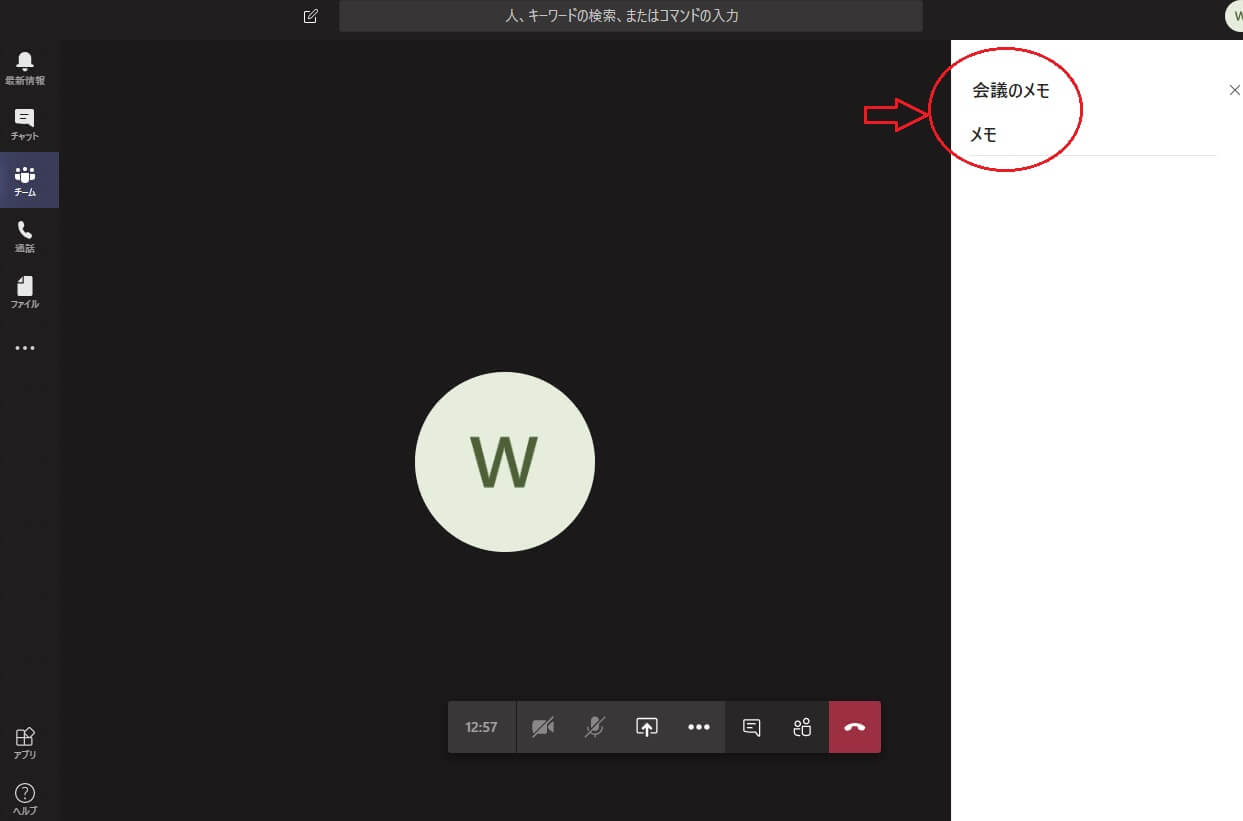Unmute the microphone in meeting
The height and width of the screenshot is (821, 1243).
tap(595, 727)
